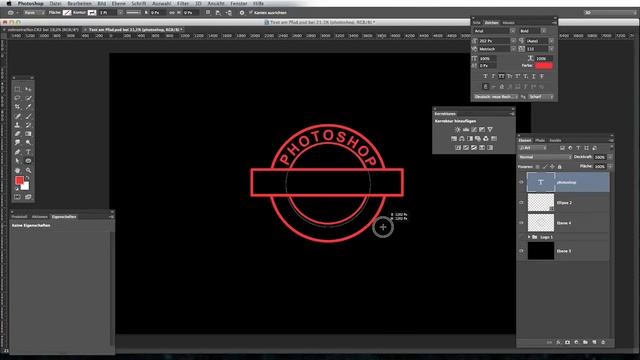Viewport: 640px width, 360px height.
Task: Delete layer with the trash icon
Action: tap(603, 342)
